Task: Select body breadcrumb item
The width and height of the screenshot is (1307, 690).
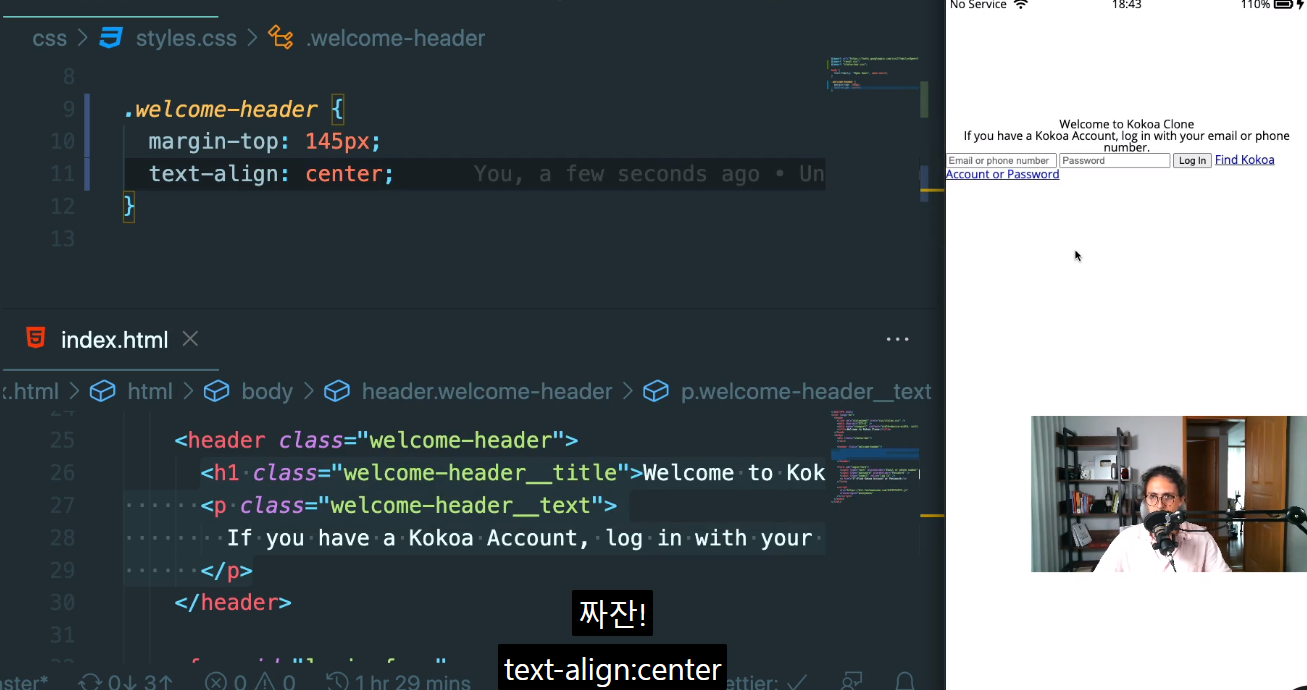Action: (x=267, y=391)
